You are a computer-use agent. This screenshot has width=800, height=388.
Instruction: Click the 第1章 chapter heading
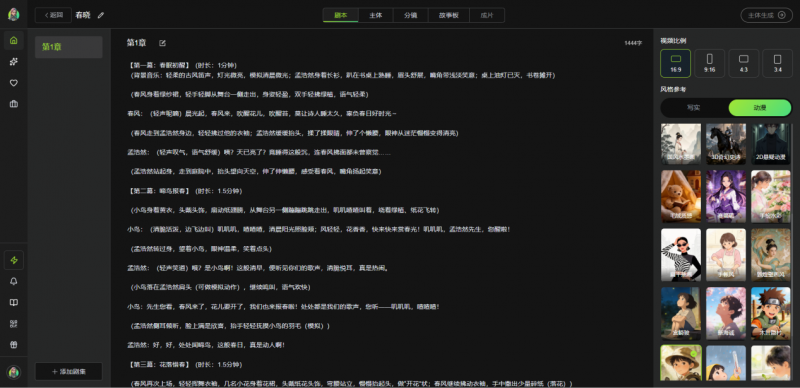click(x=137, y=43)
